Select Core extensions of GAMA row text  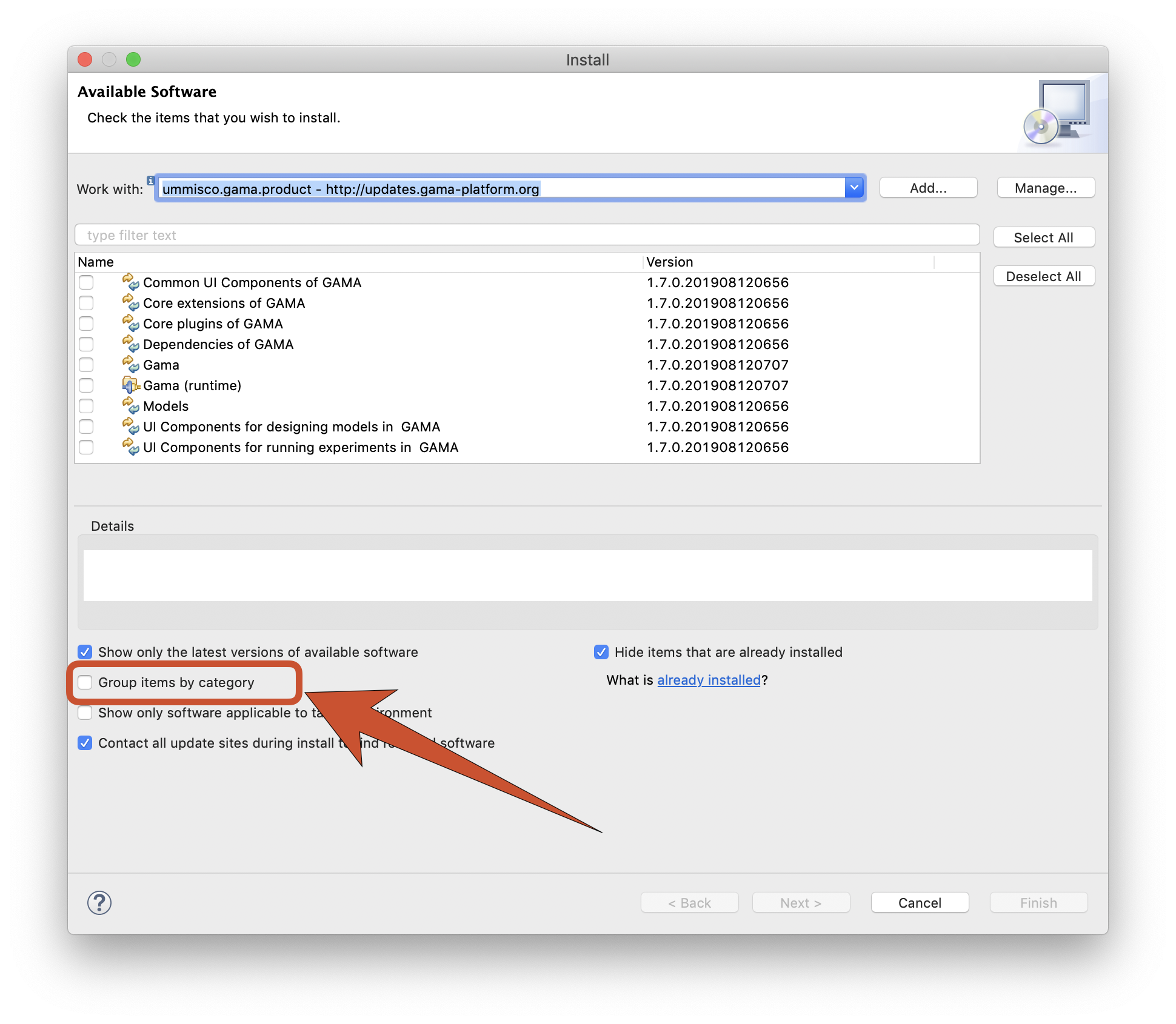coord(224,303)
